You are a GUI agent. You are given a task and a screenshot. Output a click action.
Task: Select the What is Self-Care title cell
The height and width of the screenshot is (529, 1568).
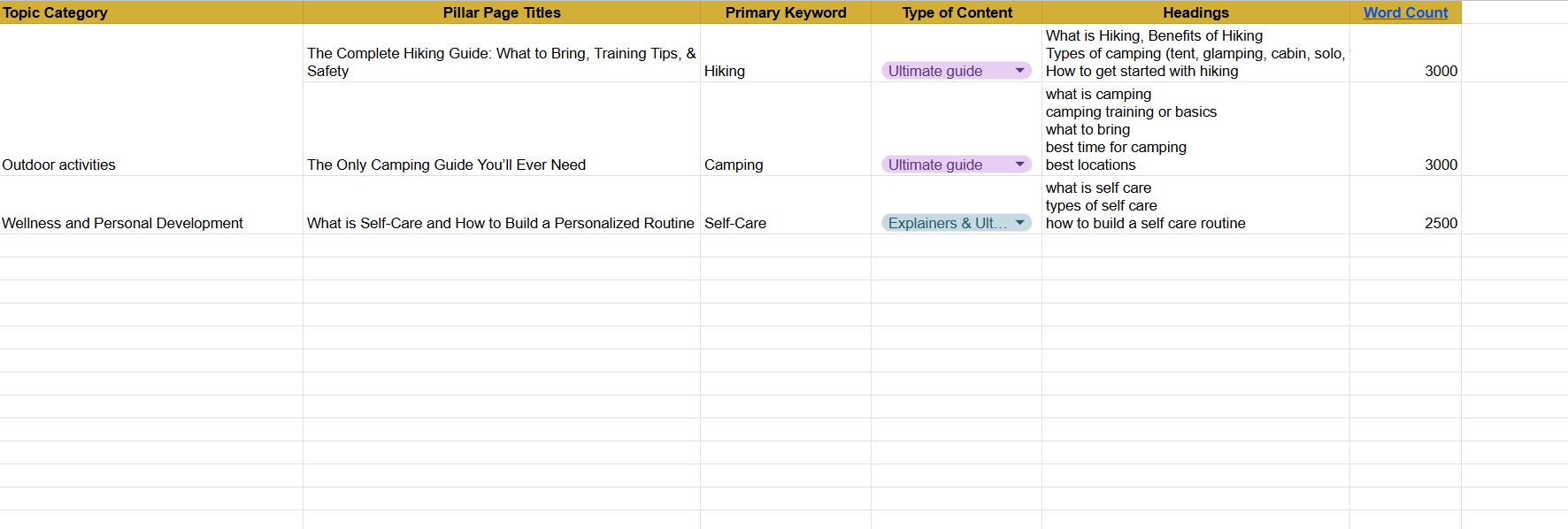click(x=502, y=205)
